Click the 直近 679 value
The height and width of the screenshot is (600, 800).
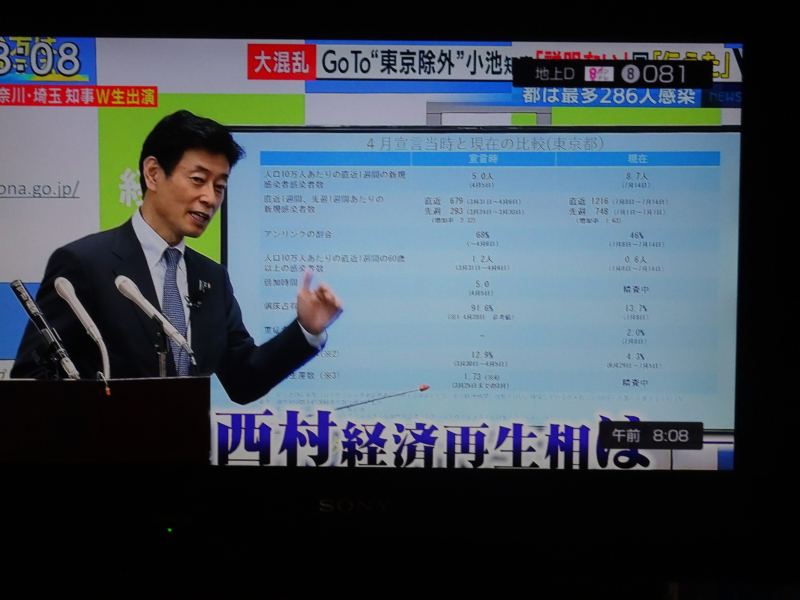point(444,201)
